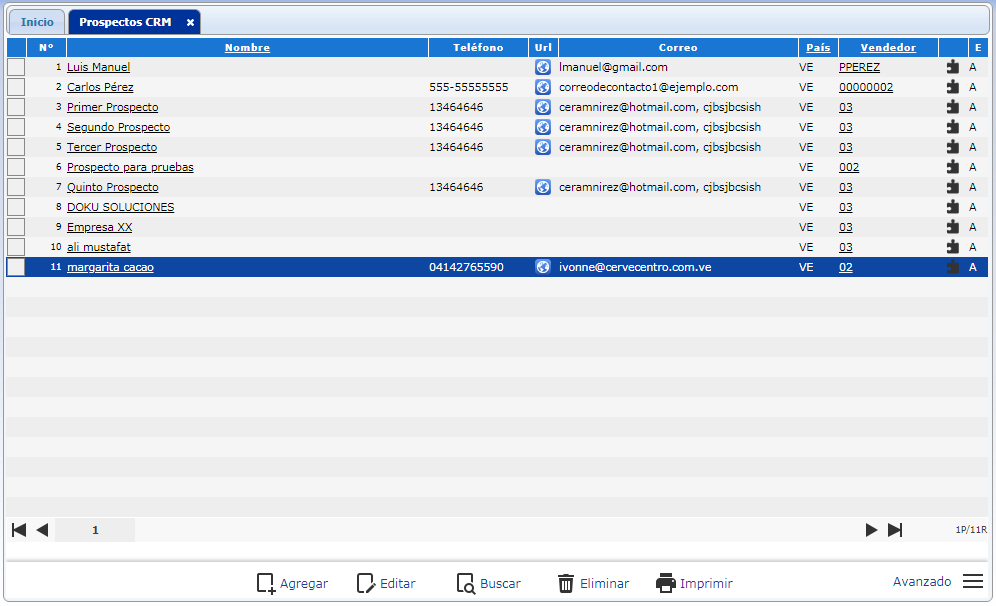Image resolution: width=996 pixels, height=606 pixels.
Task: Go to the previous page arrow
Action: coord(43,530)
